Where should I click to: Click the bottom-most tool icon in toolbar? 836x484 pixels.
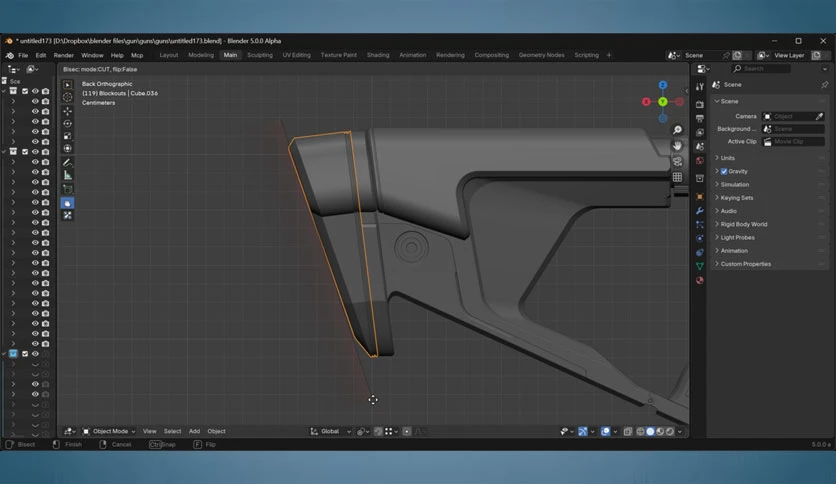[68, 215]
